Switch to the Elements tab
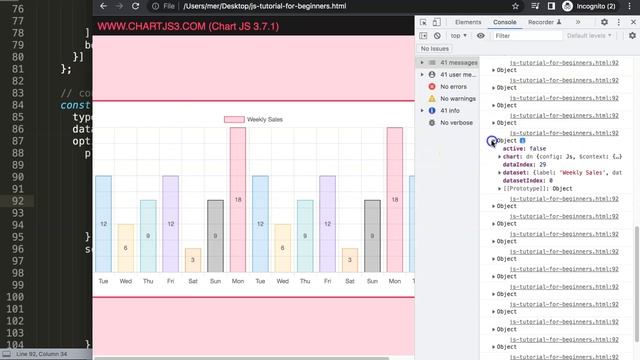 (468, 22)
